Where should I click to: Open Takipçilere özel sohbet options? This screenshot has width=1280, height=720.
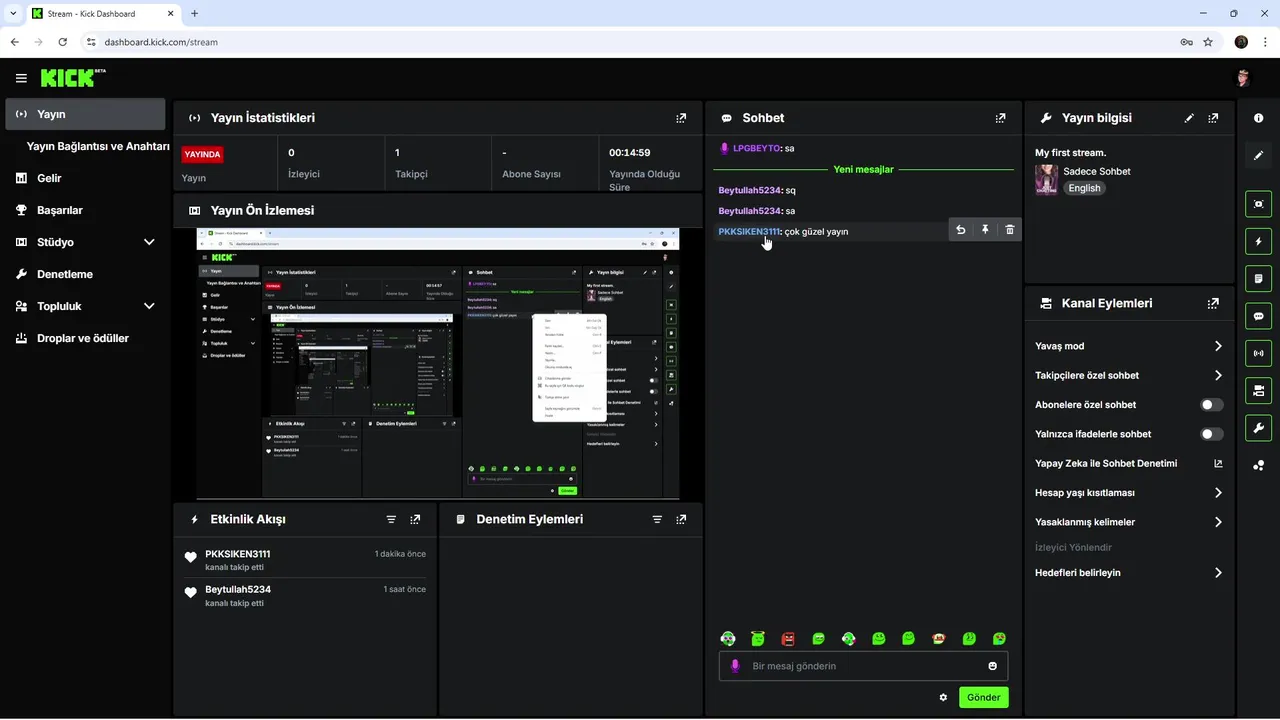1129,375
